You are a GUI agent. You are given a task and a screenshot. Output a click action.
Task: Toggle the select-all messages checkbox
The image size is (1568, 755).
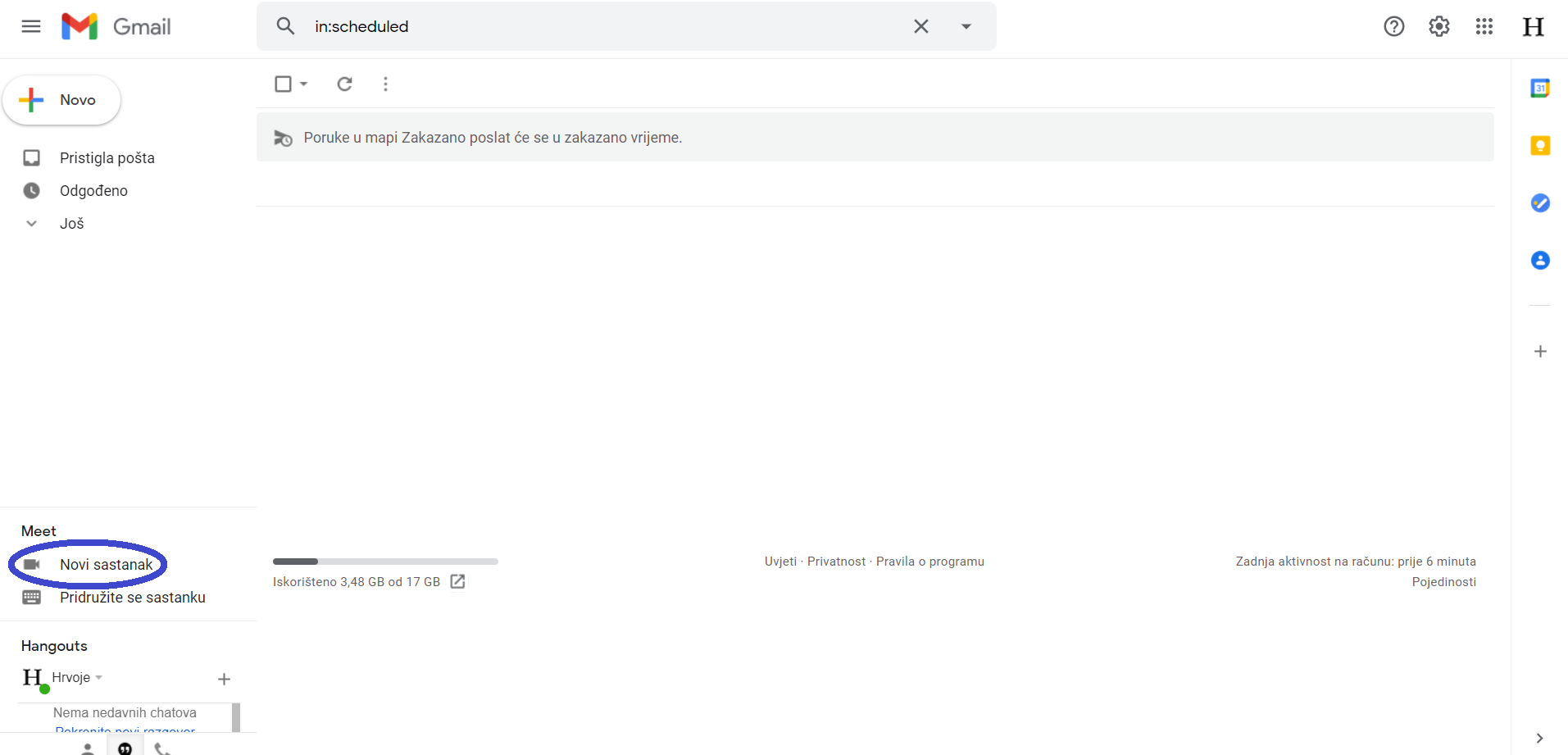[283, 84]
